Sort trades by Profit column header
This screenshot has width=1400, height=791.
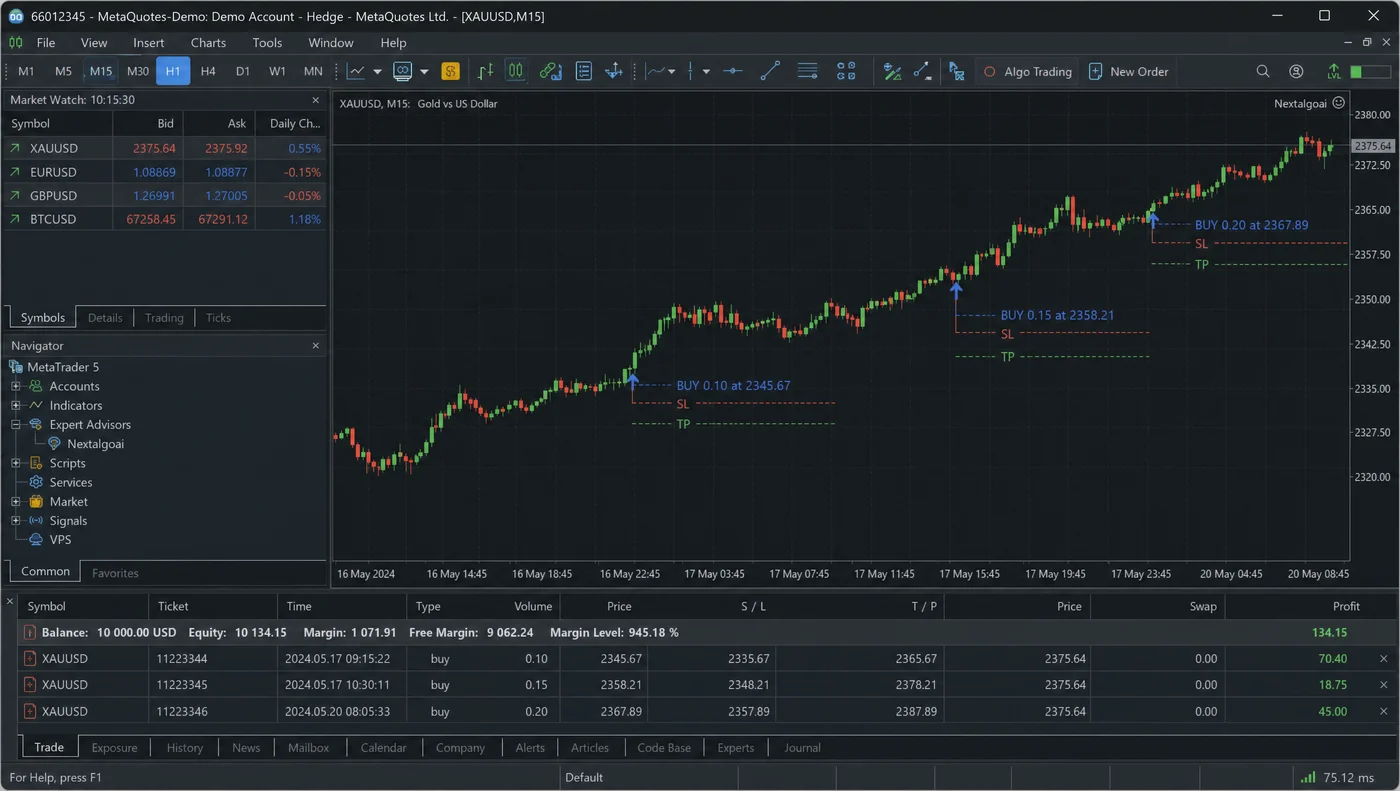coord(1346,606)
